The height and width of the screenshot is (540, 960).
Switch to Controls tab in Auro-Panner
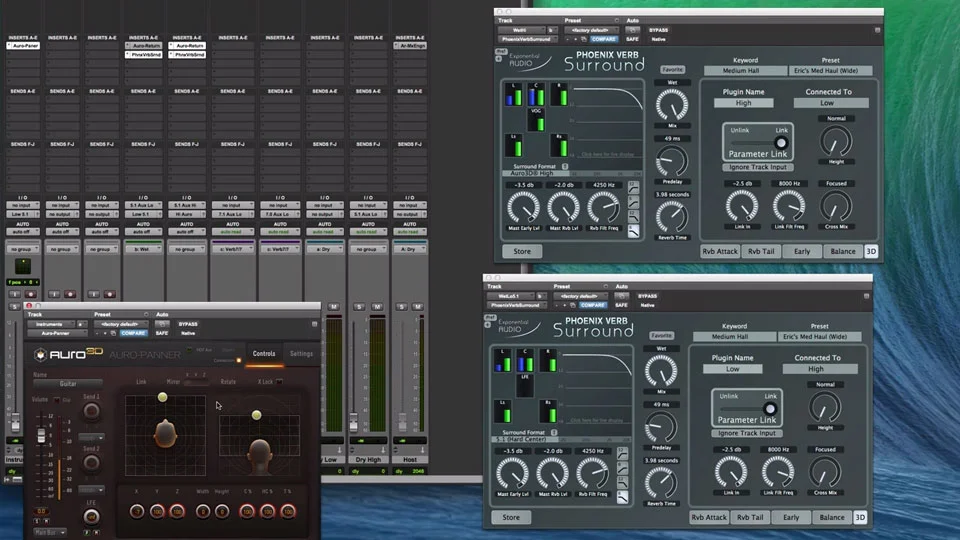pyautogui.click(x=264, y=353)
